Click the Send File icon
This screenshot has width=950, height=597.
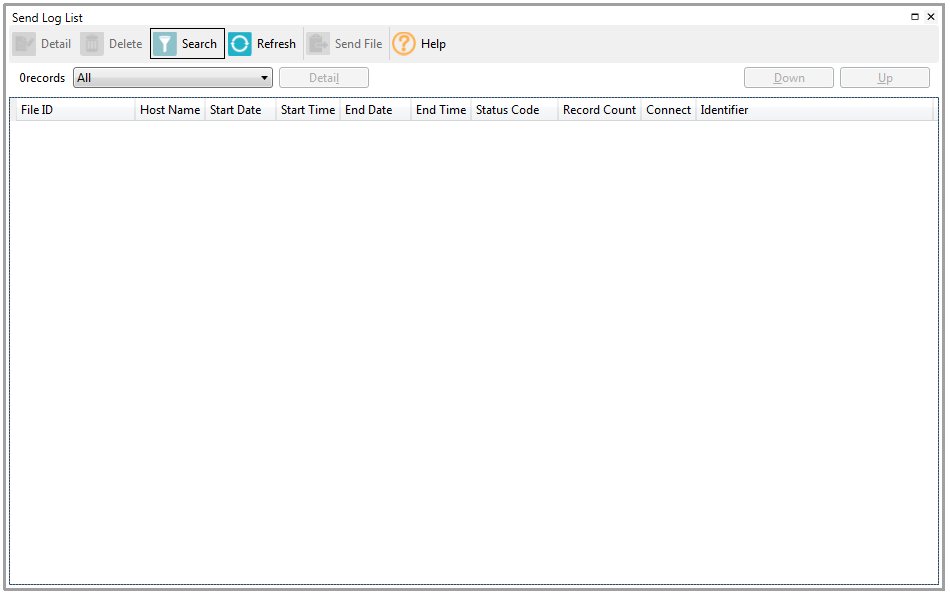click(318, 44)
